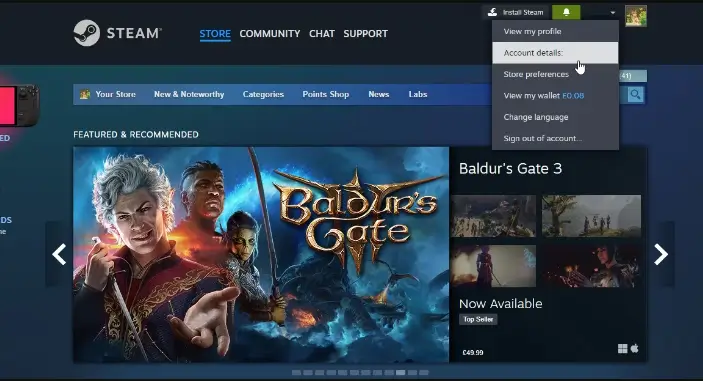
Task: Open the News link
Action: 378,94
